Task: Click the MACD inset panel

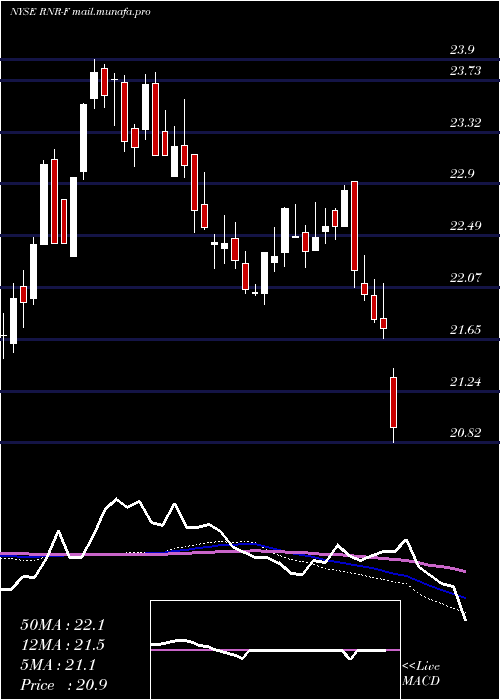Action: click(x=275, y=650)
